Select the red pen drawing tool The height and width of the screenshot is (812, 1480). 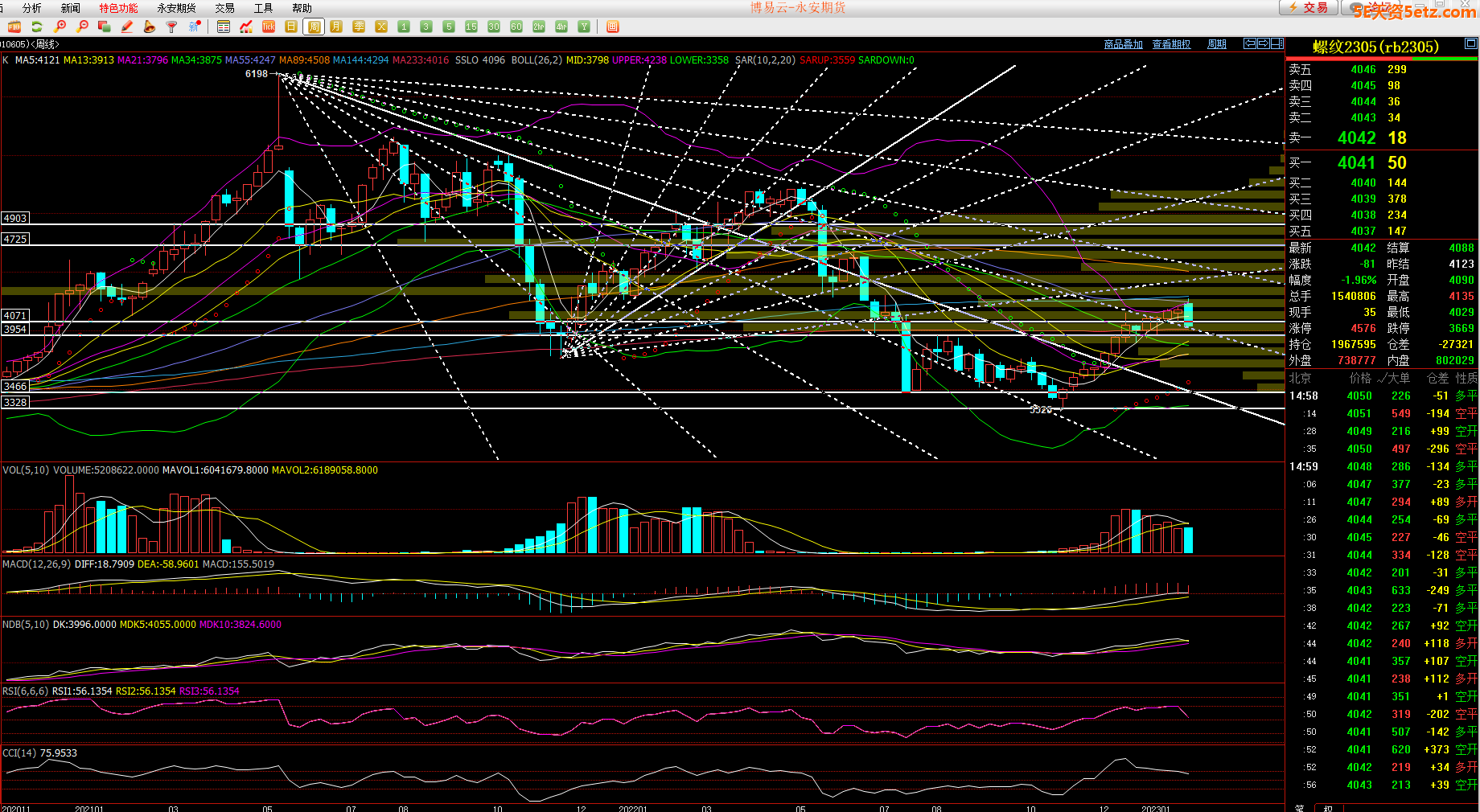click(x=127, y=27)
